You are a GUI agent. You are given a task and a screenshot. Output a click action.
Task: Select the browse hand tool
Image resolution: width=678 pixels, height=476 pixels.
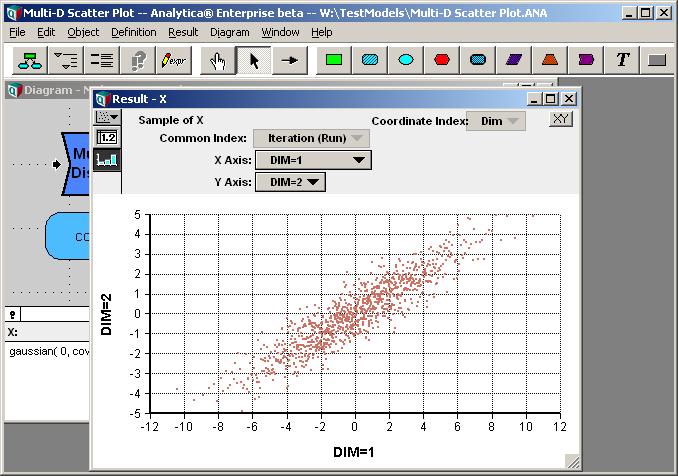pos(218,61)
